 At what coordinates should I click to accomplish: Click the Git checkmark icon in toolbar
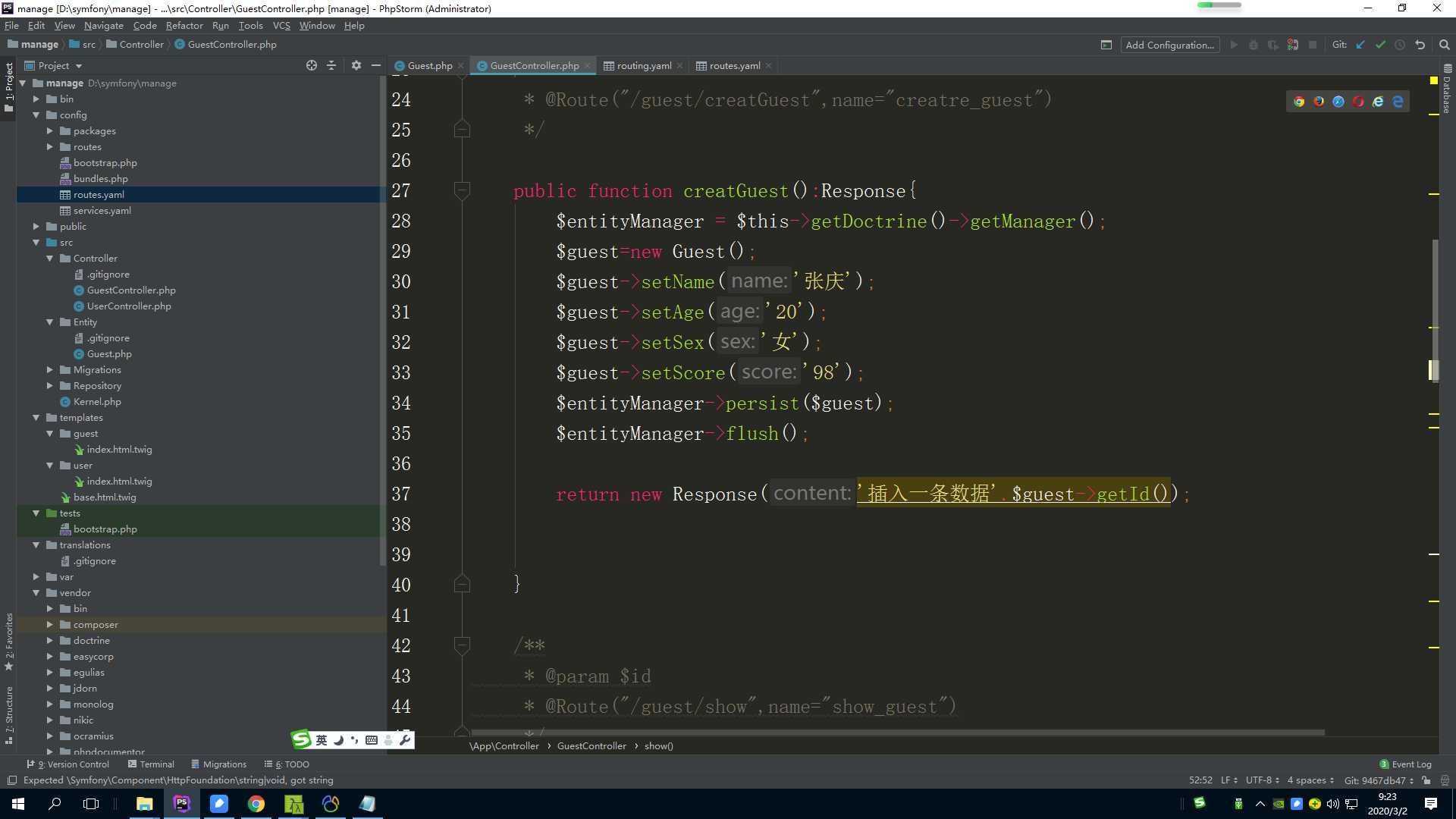(x=1381, y=44)
